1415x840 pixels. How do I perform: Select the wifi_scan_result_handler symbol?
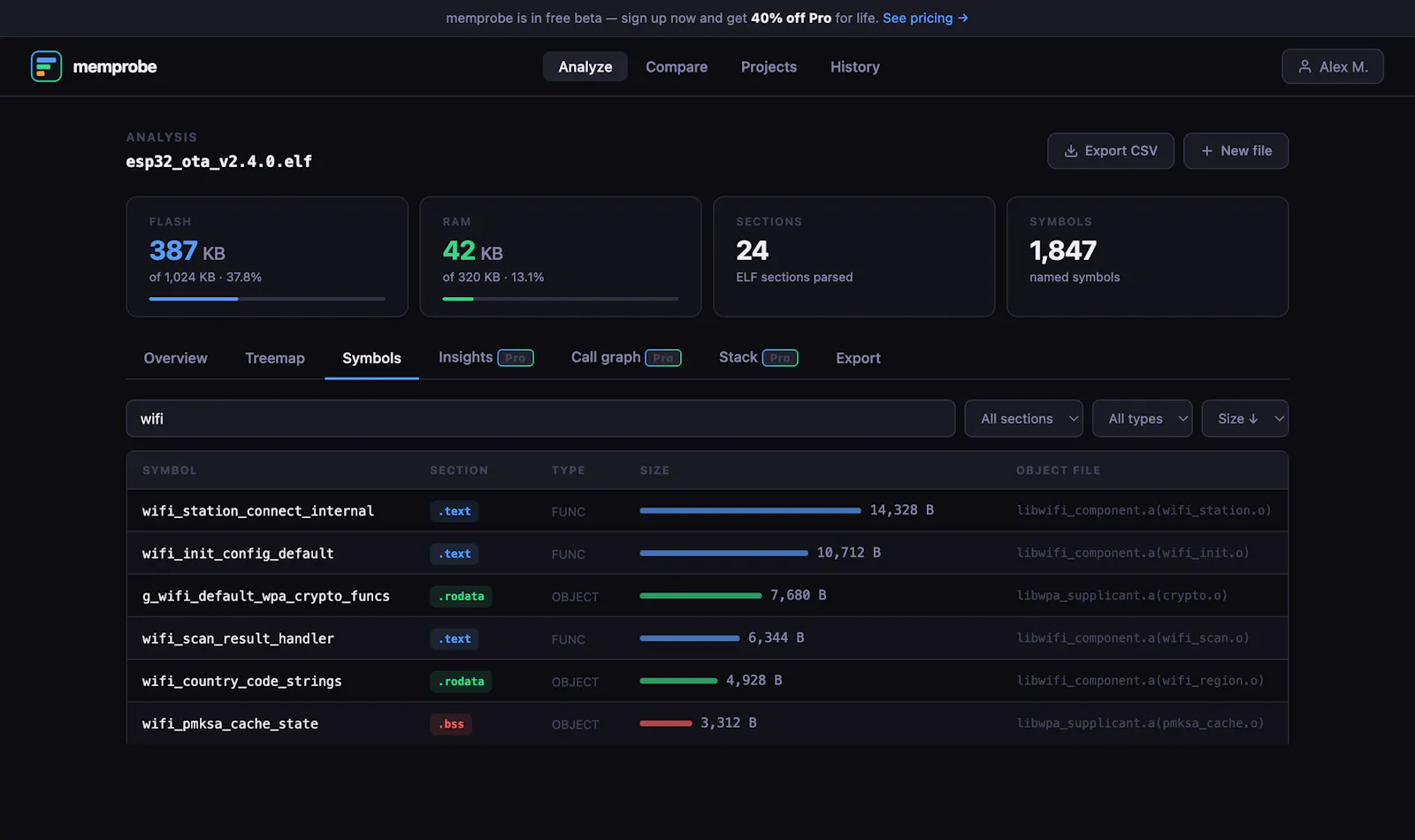[238, 638]
